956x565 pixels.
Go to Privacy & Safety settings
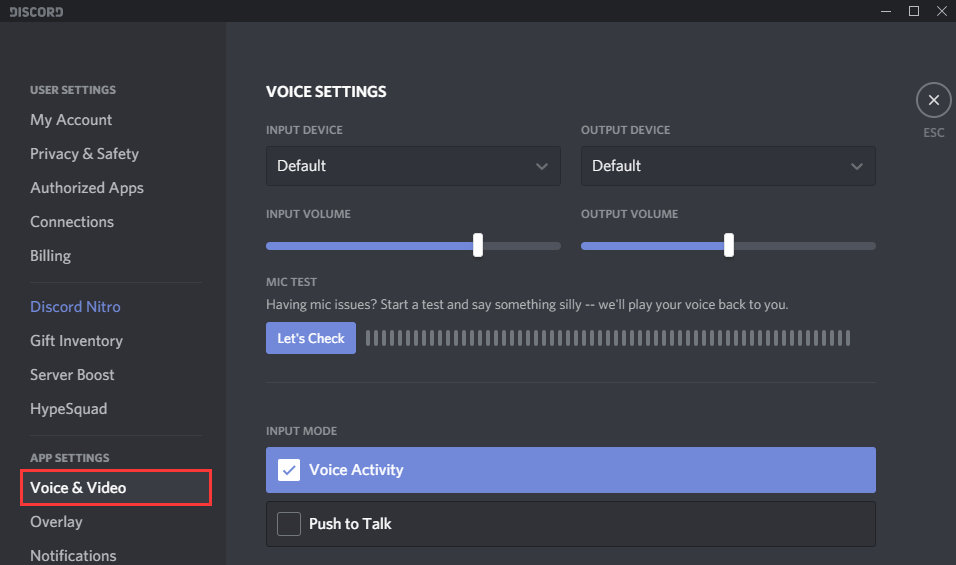point(84,154)
